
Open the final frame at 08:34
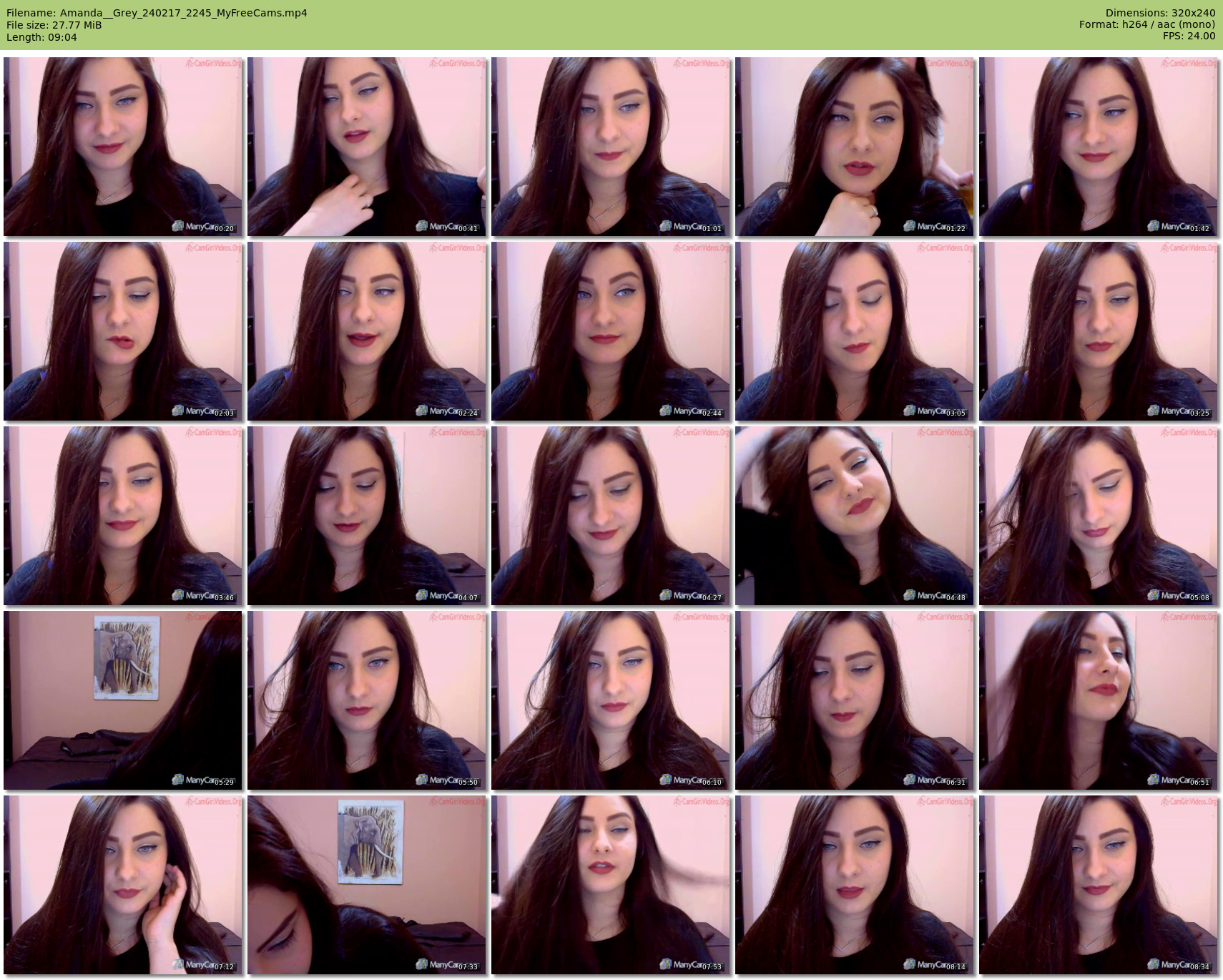click(x=1099, y=885)
